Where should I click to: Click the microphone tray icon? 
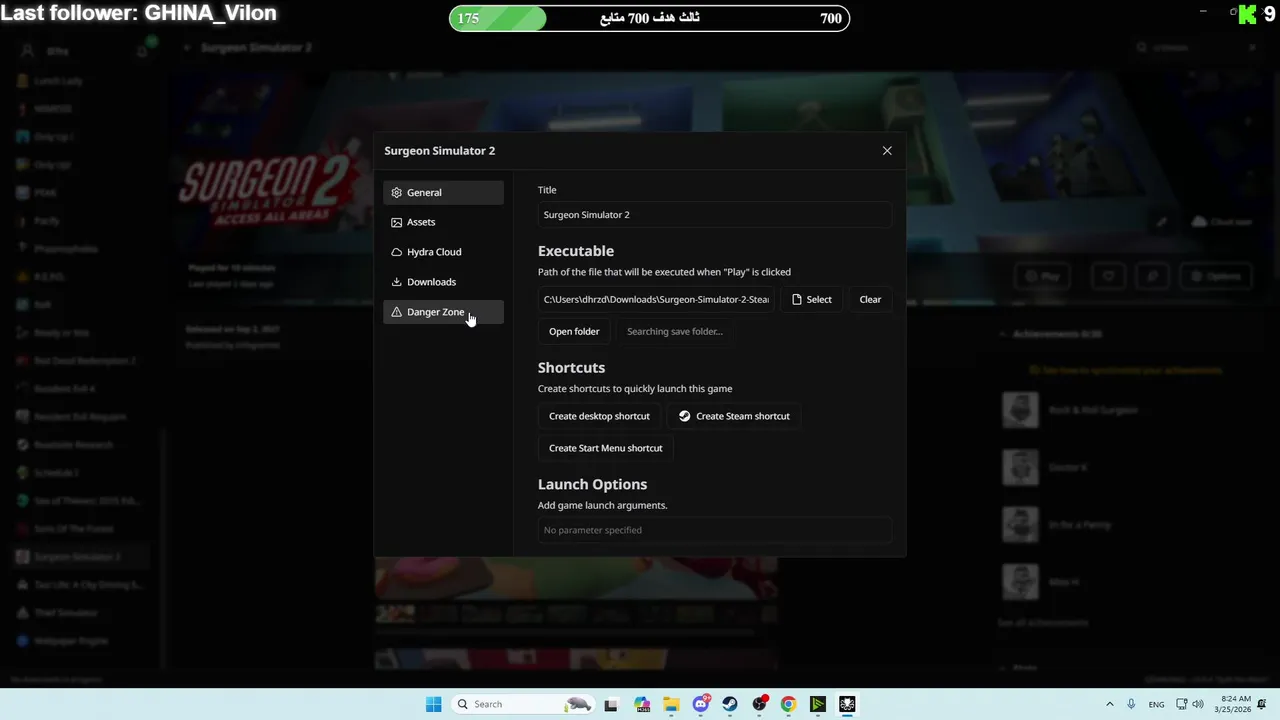(x=1131, y=704)
